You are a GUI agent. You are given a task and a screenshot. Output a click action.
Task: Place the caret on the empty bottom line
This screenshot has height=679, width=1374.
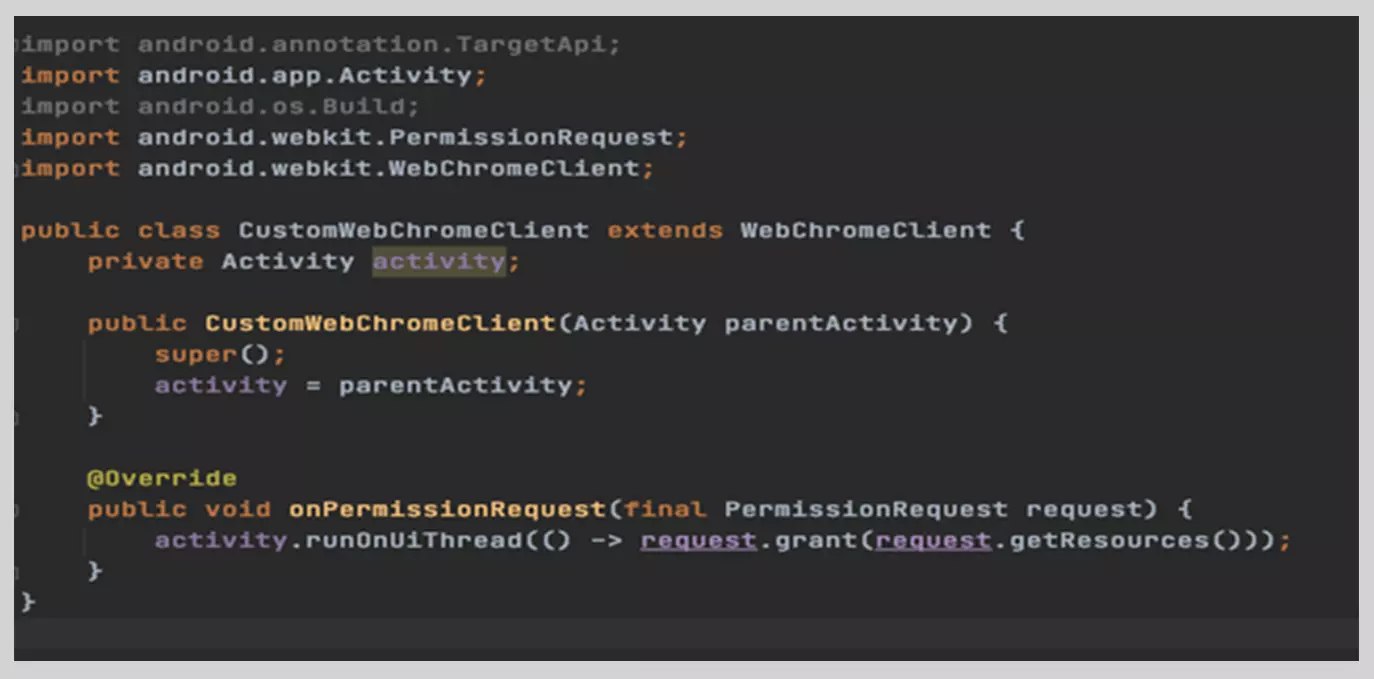[686, 634]
